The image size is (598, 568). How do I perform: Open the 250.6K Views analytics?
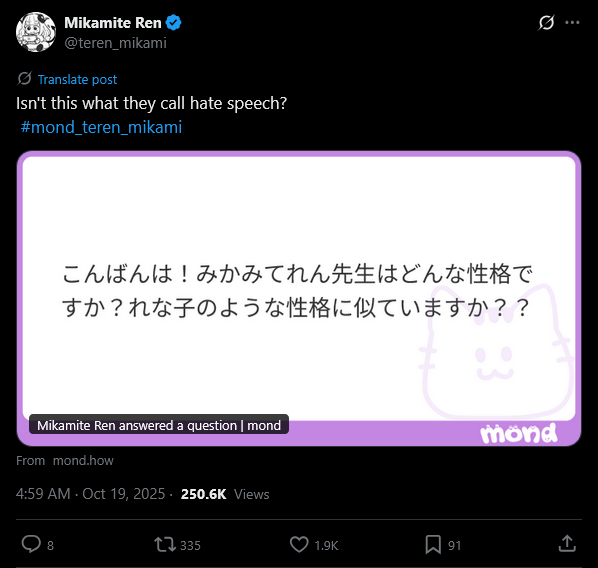click(x=225, y=494)
